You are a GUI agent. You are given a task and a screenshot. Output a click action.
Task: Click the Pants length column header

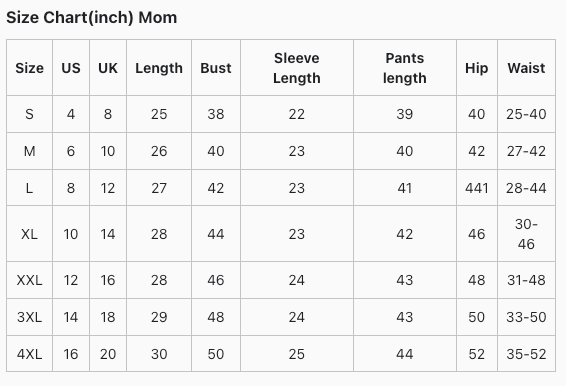[405, 68]
